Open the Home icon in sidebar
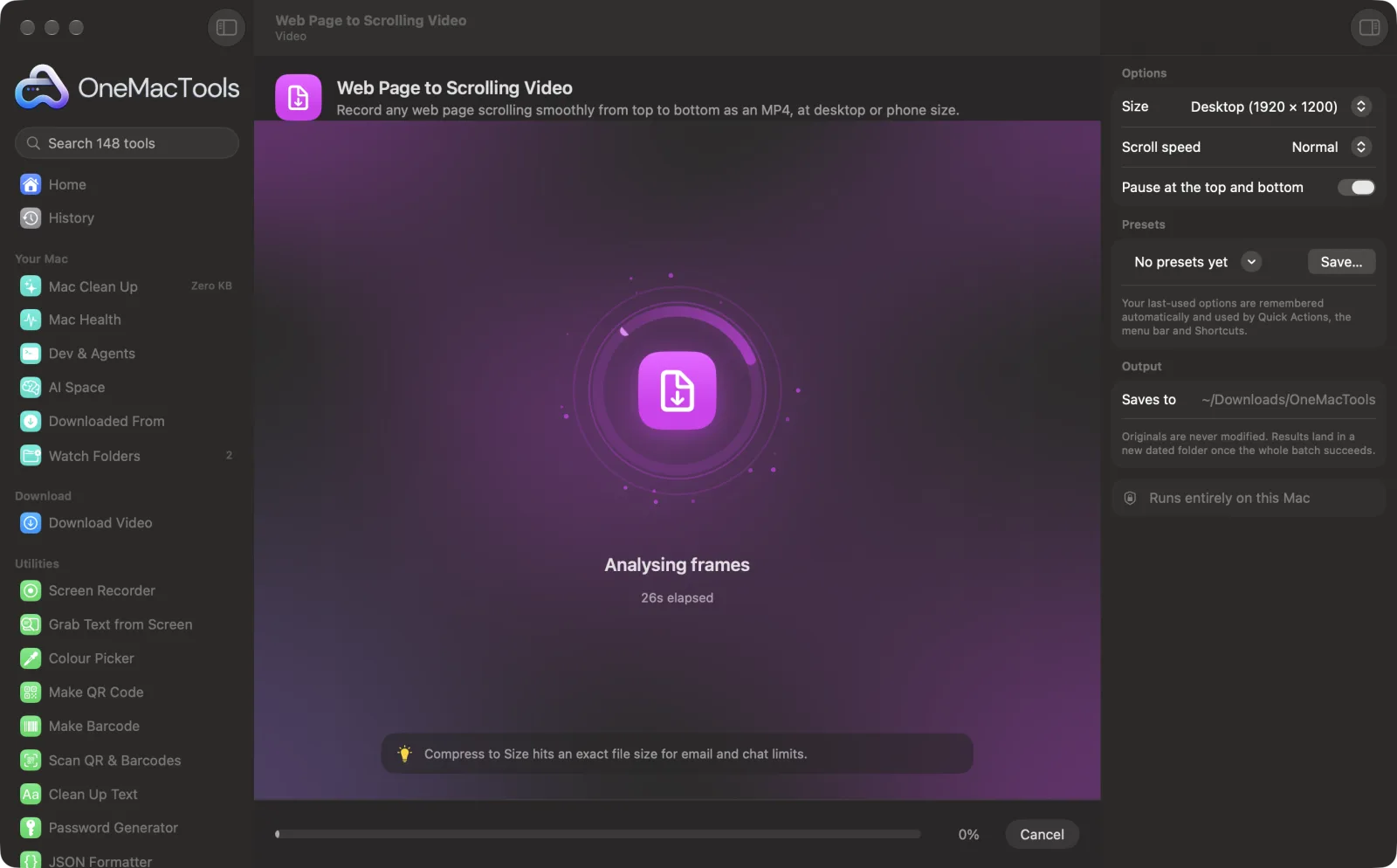Image resolution: width=1397 pixels, height=868 pixels. pyautogui.click(x=31, y=184)
